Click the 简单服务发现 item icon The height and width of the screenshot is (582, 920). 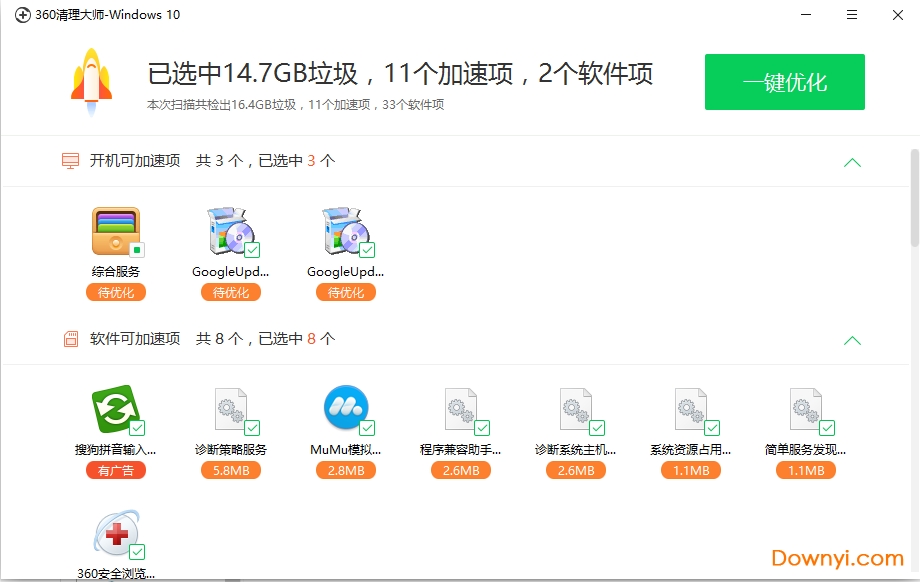click(805, 410)
